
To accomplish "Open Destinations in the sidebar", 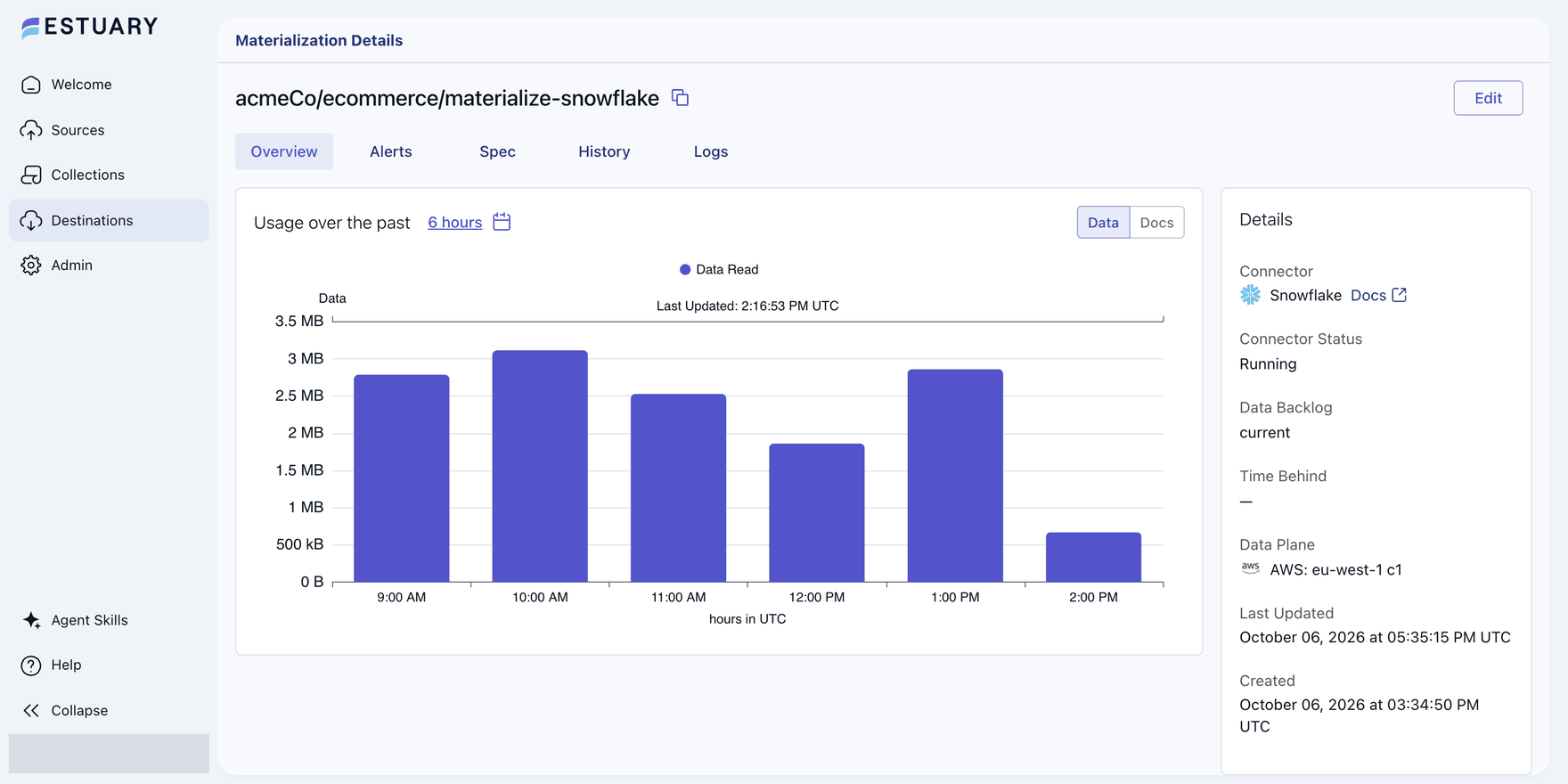I will click(109, 221).
